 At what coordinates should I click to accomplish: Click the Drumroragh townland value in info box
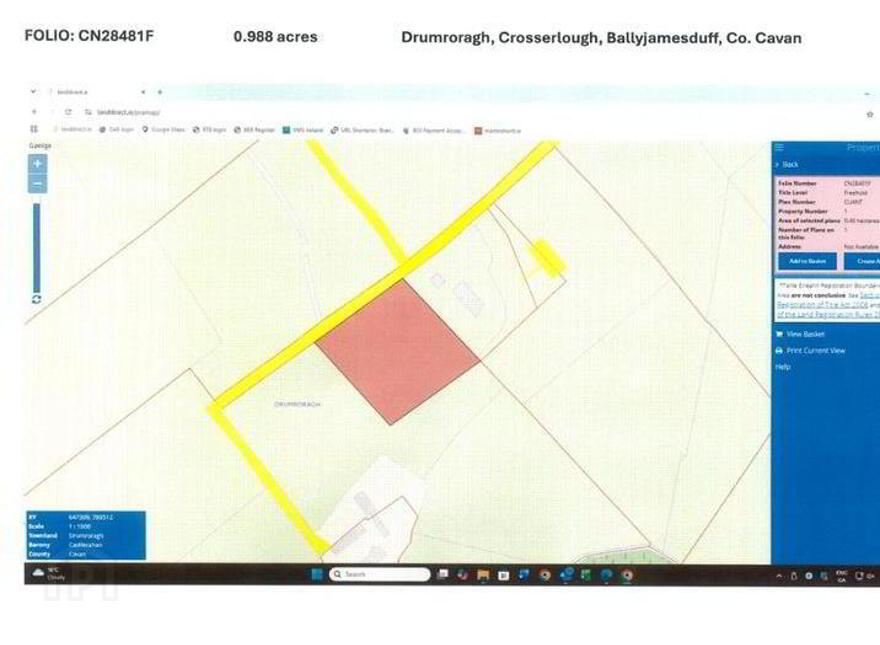[86, 536]
